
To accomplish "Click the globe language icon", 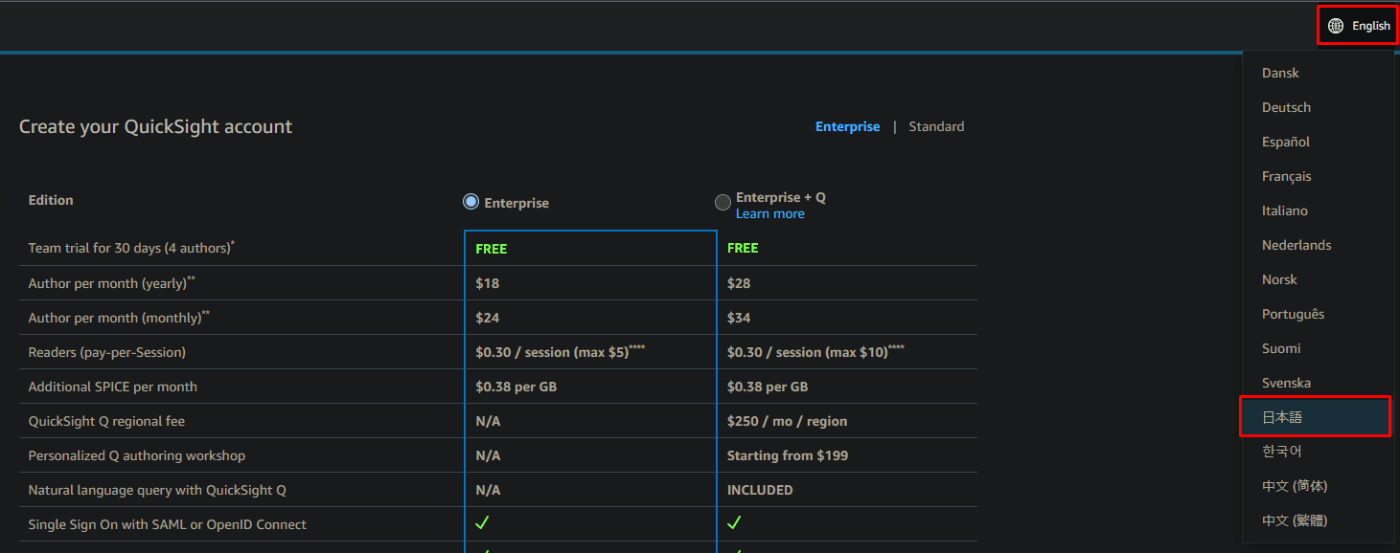I will pyautogui.click(x=1336, y=26).
